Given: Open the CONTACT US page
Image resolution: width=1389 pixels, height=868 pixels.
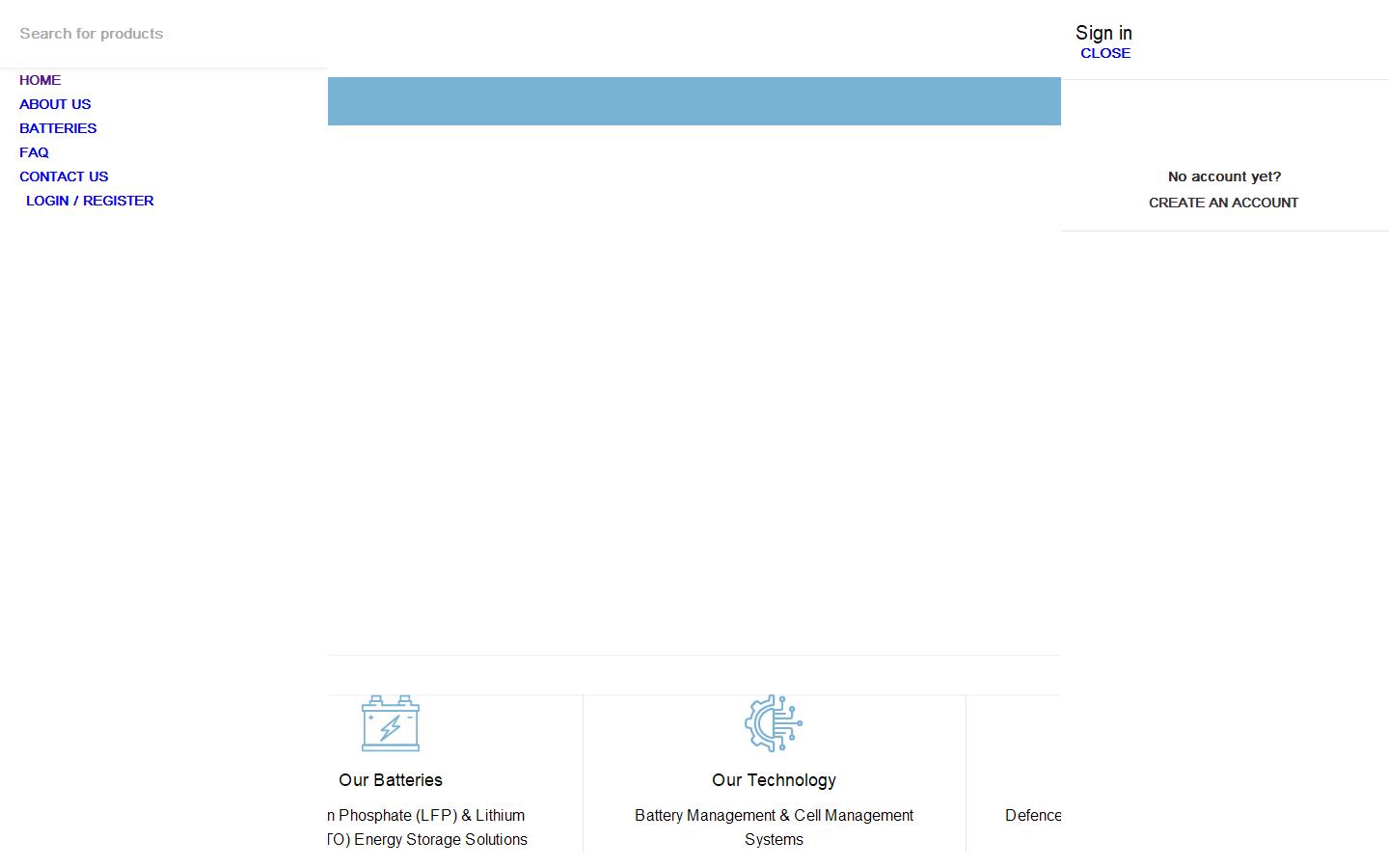Looking at the screenshot, I should (x=64, y=176).
